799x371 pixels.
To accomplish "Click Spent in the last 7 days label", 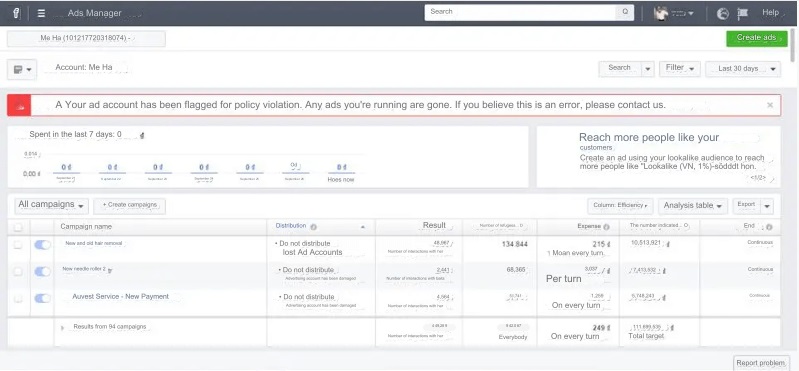I will coord(75,135).
